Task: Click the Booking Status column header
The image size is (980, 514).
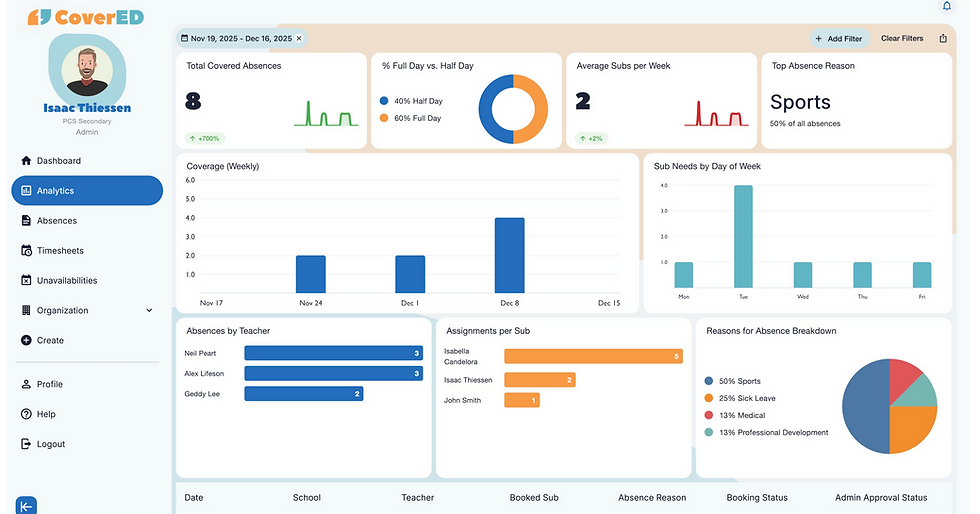Action: point(757,498)
